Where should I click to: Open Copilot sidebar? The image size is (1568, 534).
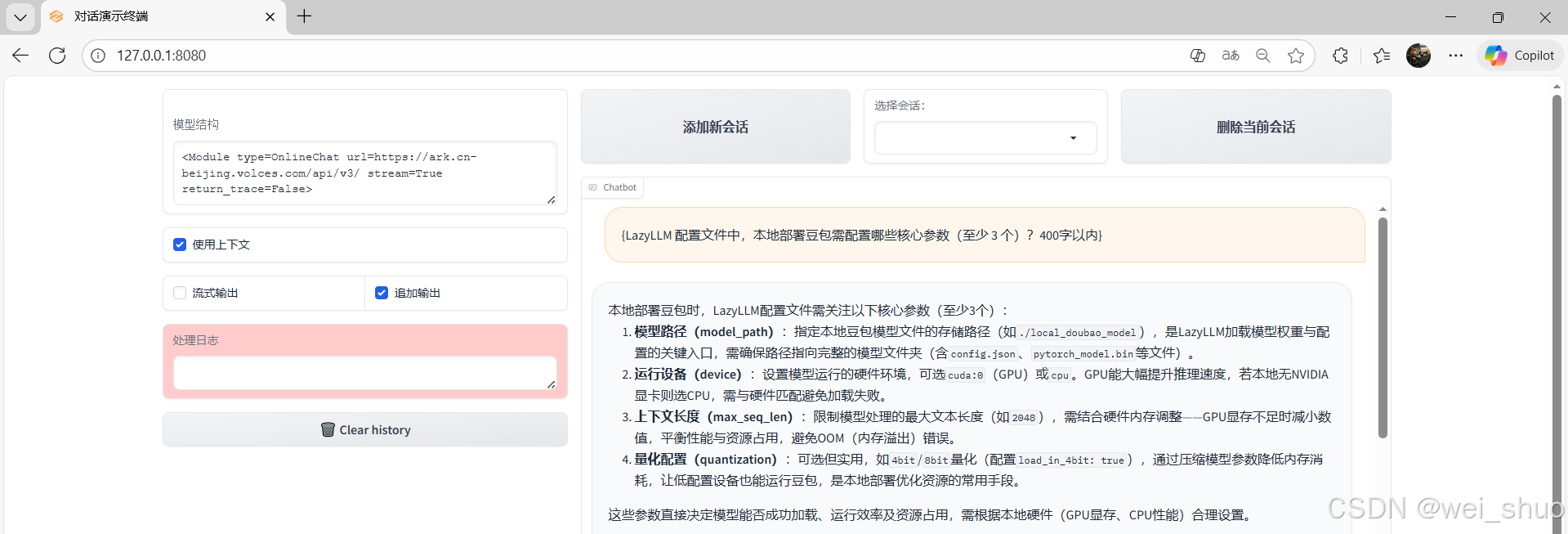(x=1520, y=56)
